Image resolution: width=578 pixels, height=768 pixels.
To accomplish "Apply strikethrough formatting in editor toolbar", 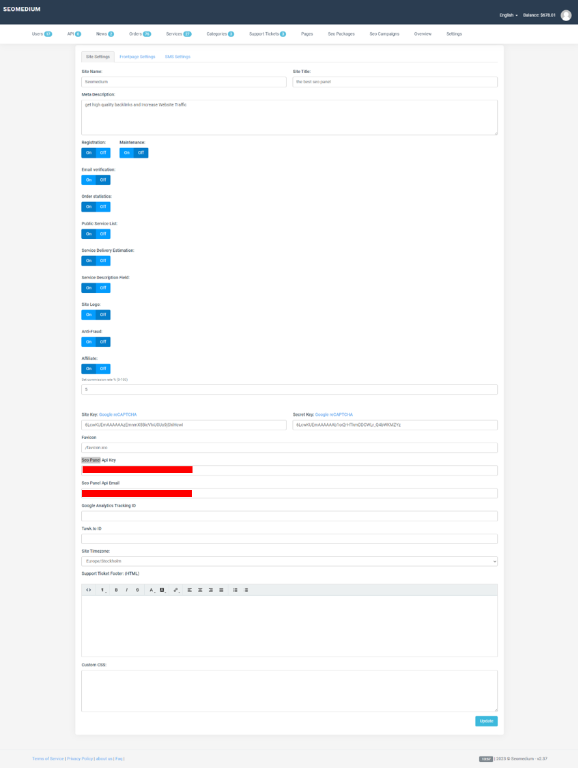I will pyautogui.click(x=138, y=590).
